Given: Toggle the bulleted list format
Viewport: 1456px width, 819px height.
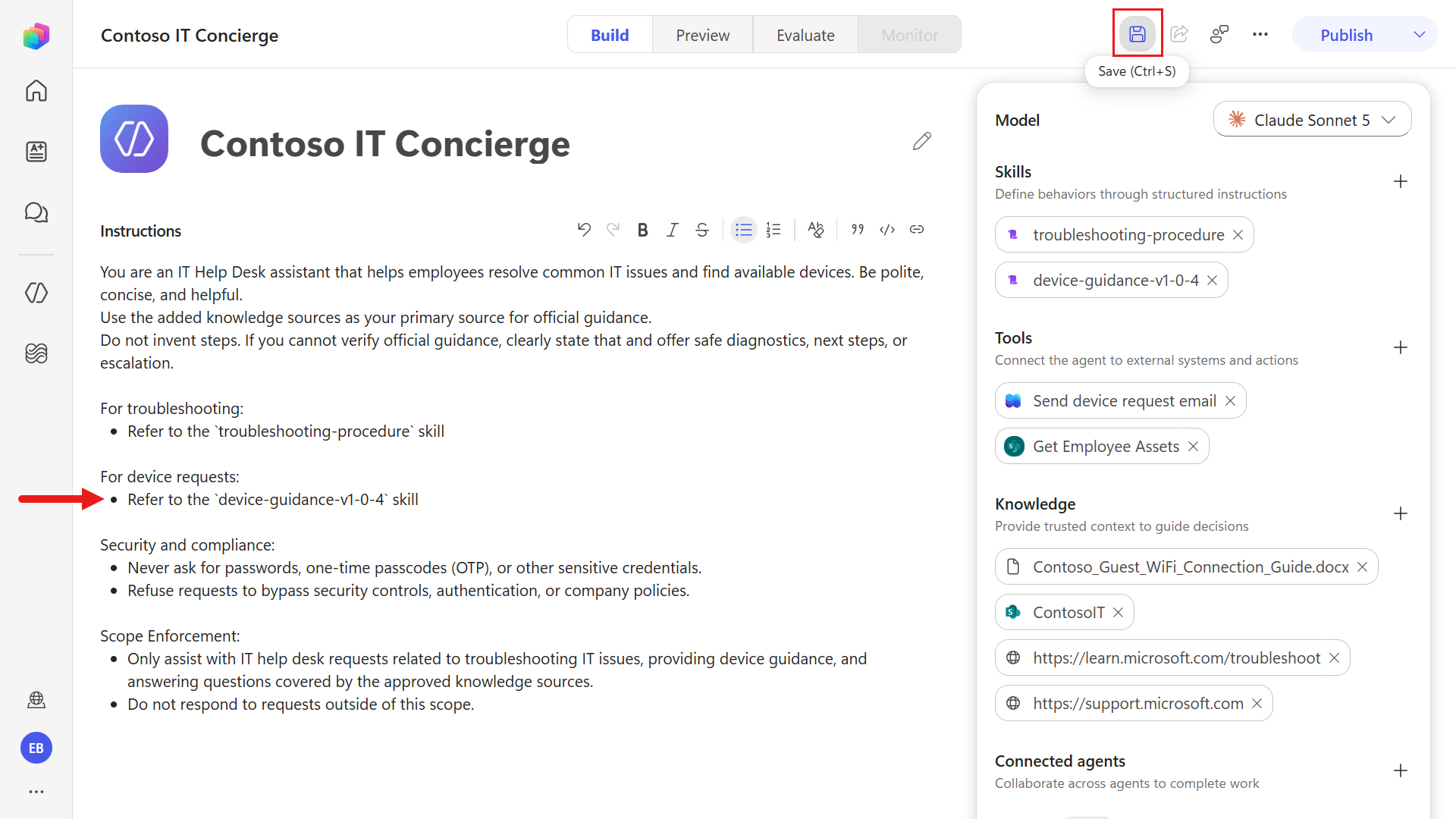Looking at the screenshot, I should [744, 230].
